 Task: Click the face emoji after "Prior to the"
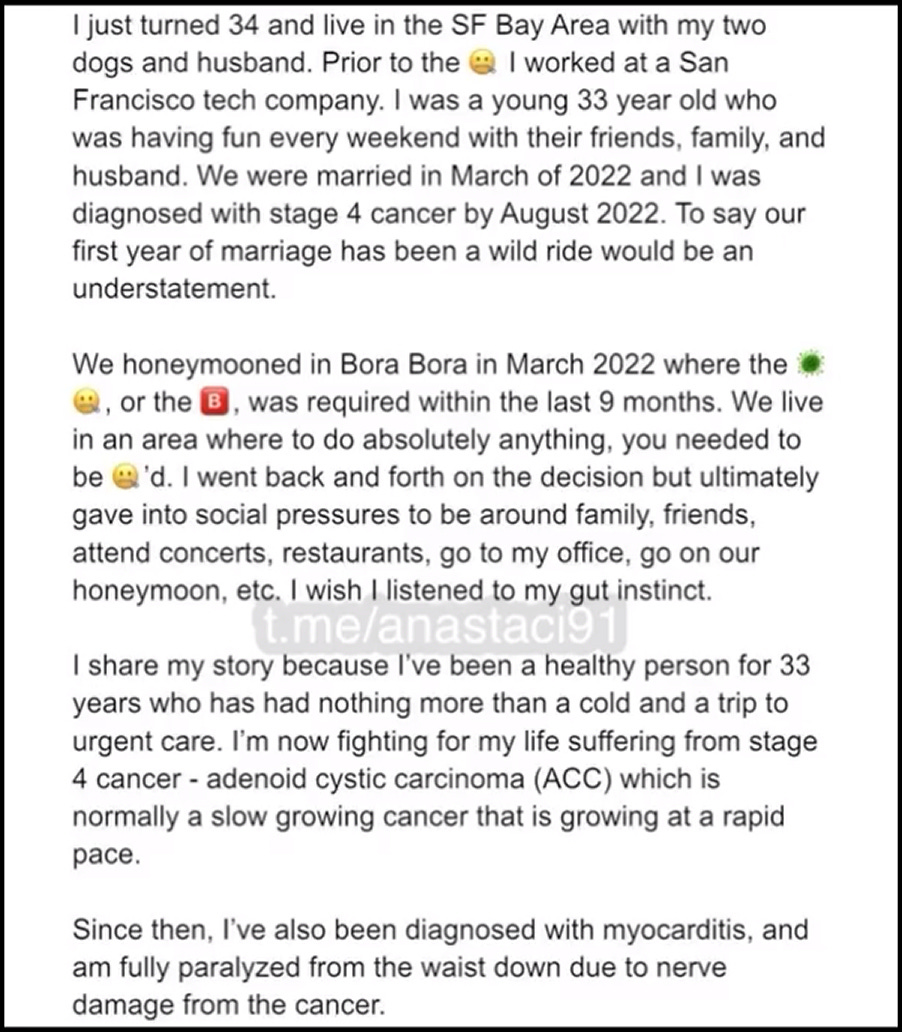pyautogui.click(x=482, y=63)
